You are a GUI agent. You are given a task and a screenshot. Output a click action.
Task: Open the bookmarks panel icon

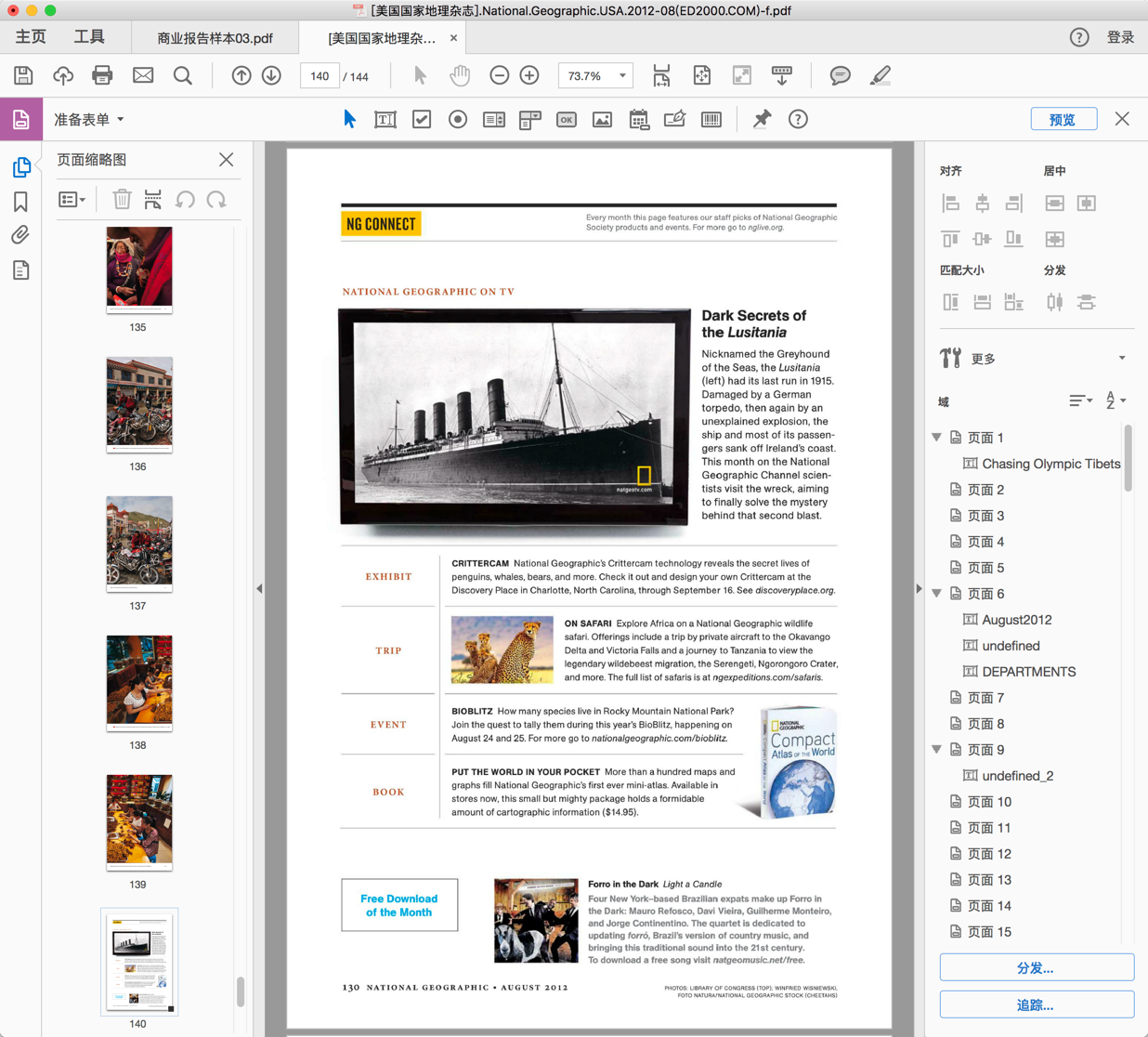pos(20,202)
